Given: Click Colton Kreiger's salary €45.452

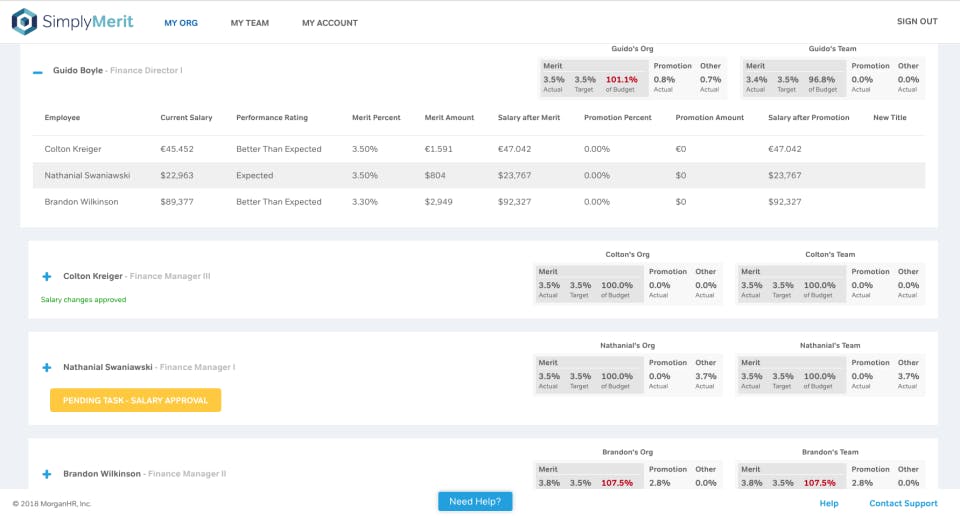Looking at the screenshot, I should tap(176, 149).
